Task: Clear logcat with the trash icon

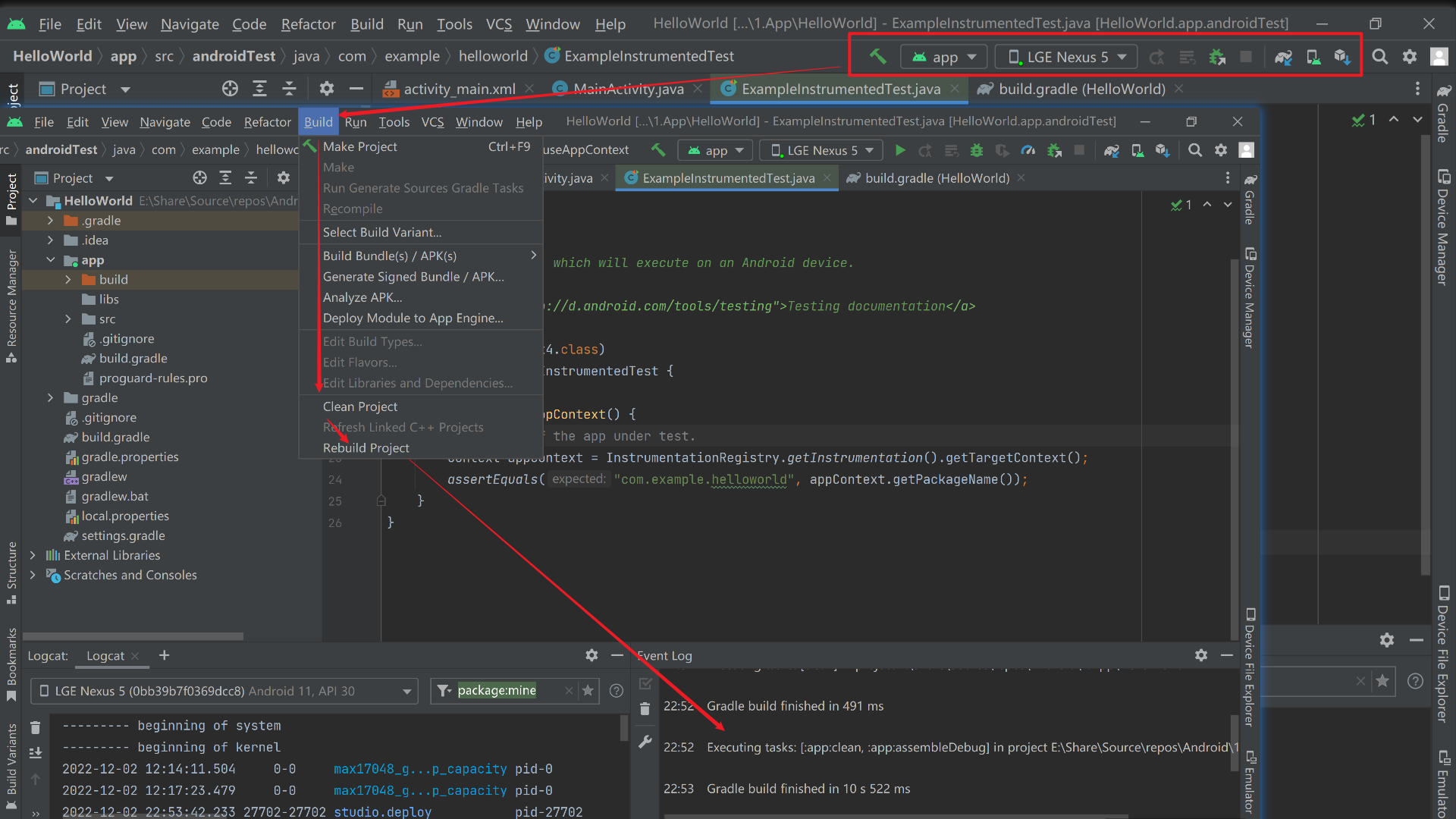Action: pyautogui.click(x=36, y=727)
